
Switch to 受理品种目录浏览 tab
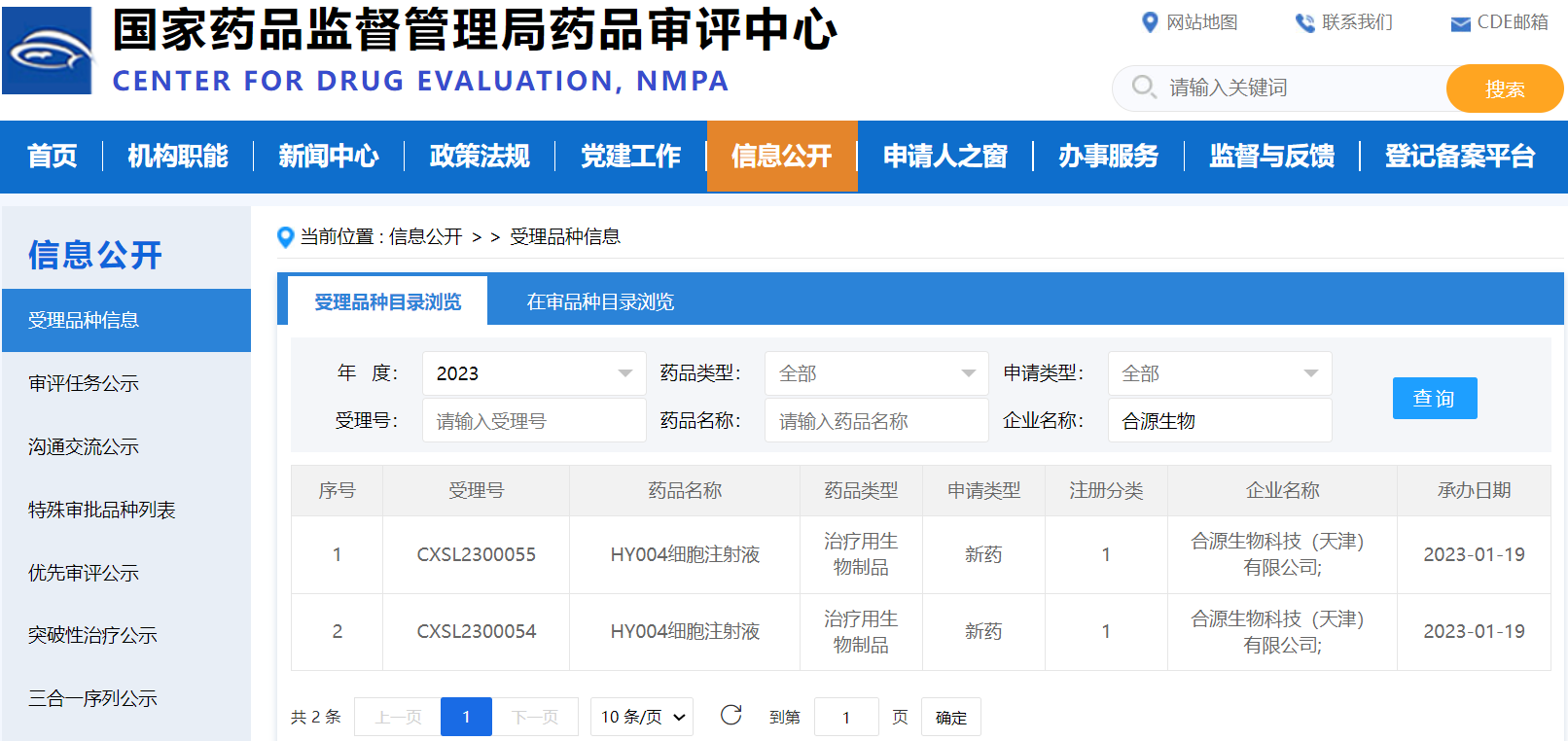tap(388, 301)
